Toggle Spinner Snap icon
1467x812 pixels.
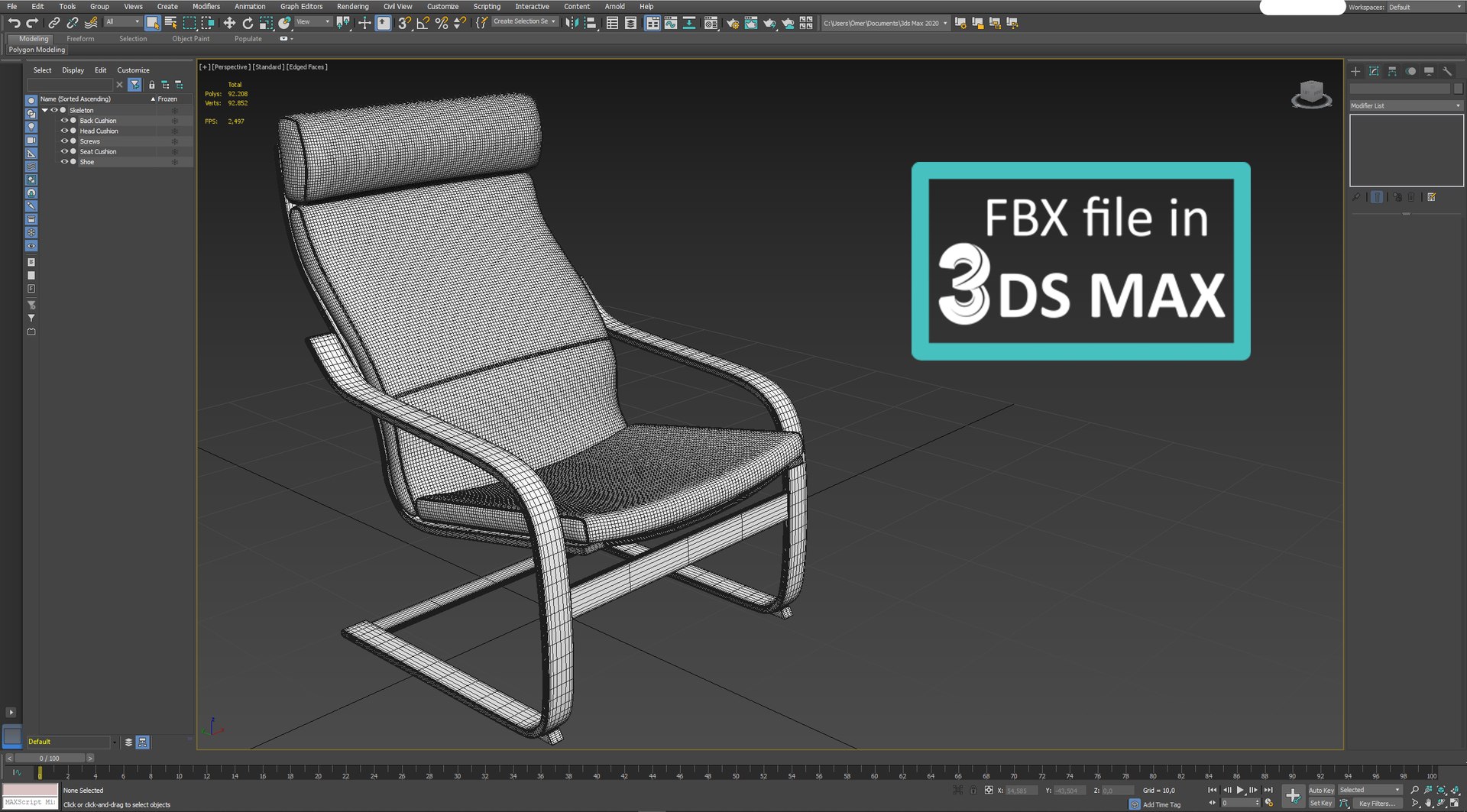point(459,23)
